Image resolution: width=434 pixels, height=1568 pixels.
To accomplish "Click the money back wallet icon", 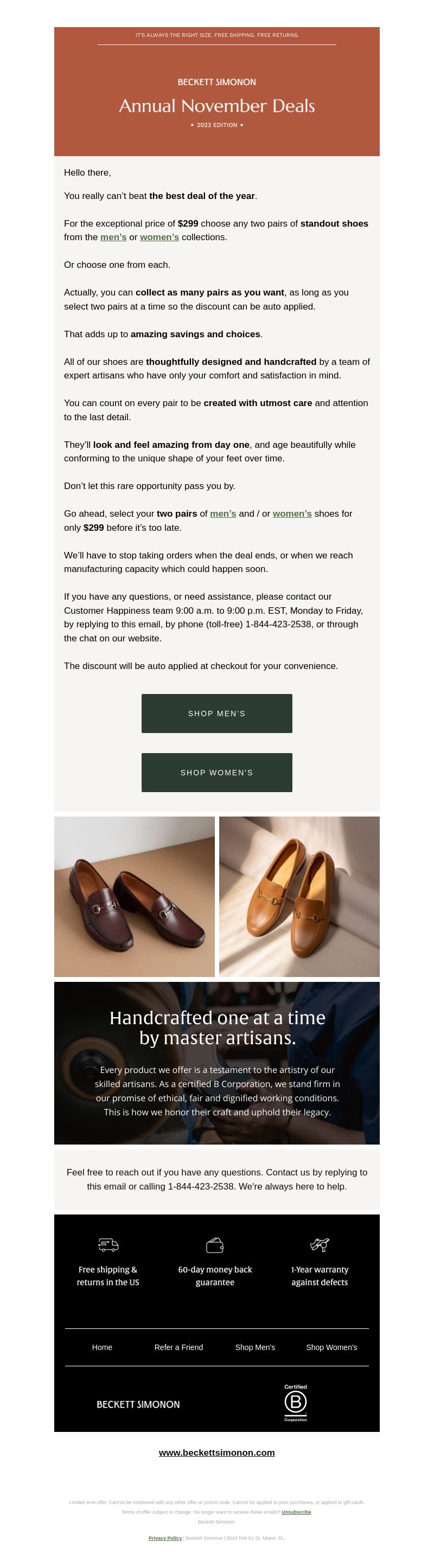I will (x=214, y=1245).
